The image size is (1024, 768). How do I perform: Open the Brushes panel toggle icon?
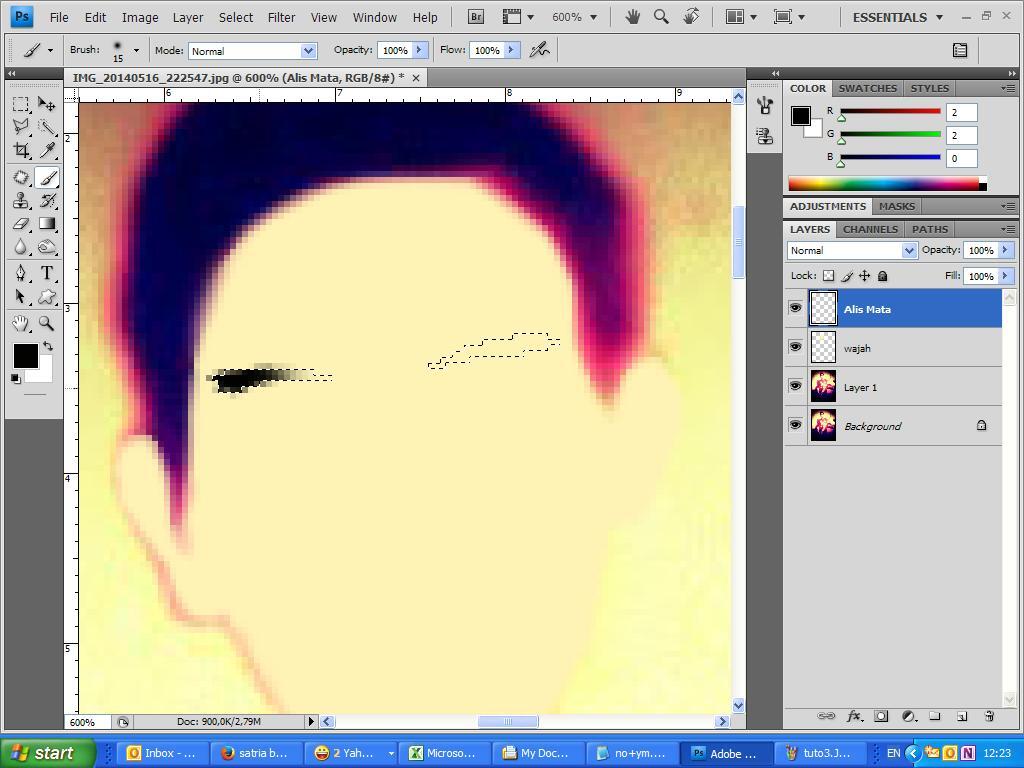tap(960, 50)
